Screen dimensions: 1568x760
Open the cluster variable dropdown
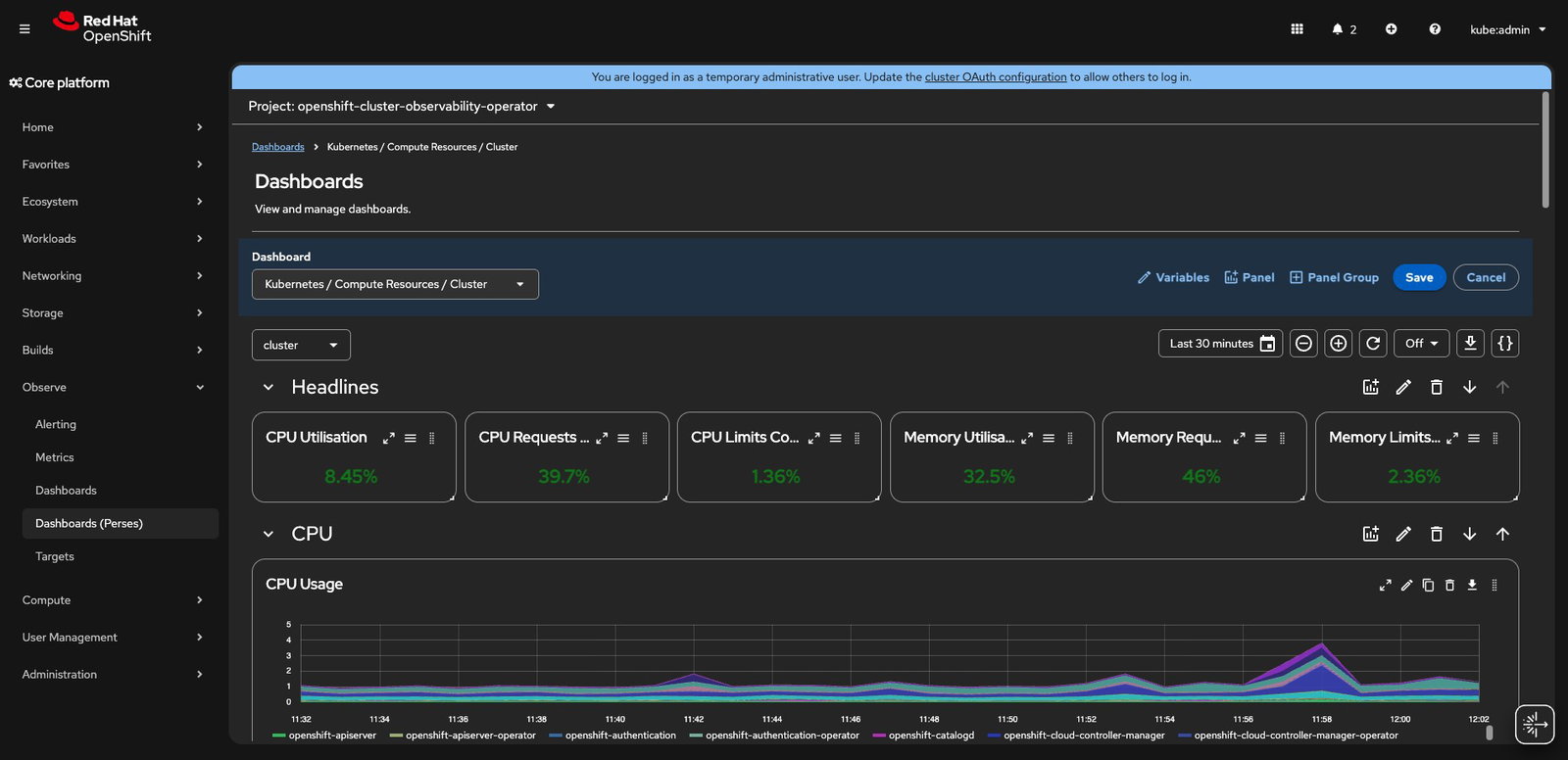click(x=301, y=345)
